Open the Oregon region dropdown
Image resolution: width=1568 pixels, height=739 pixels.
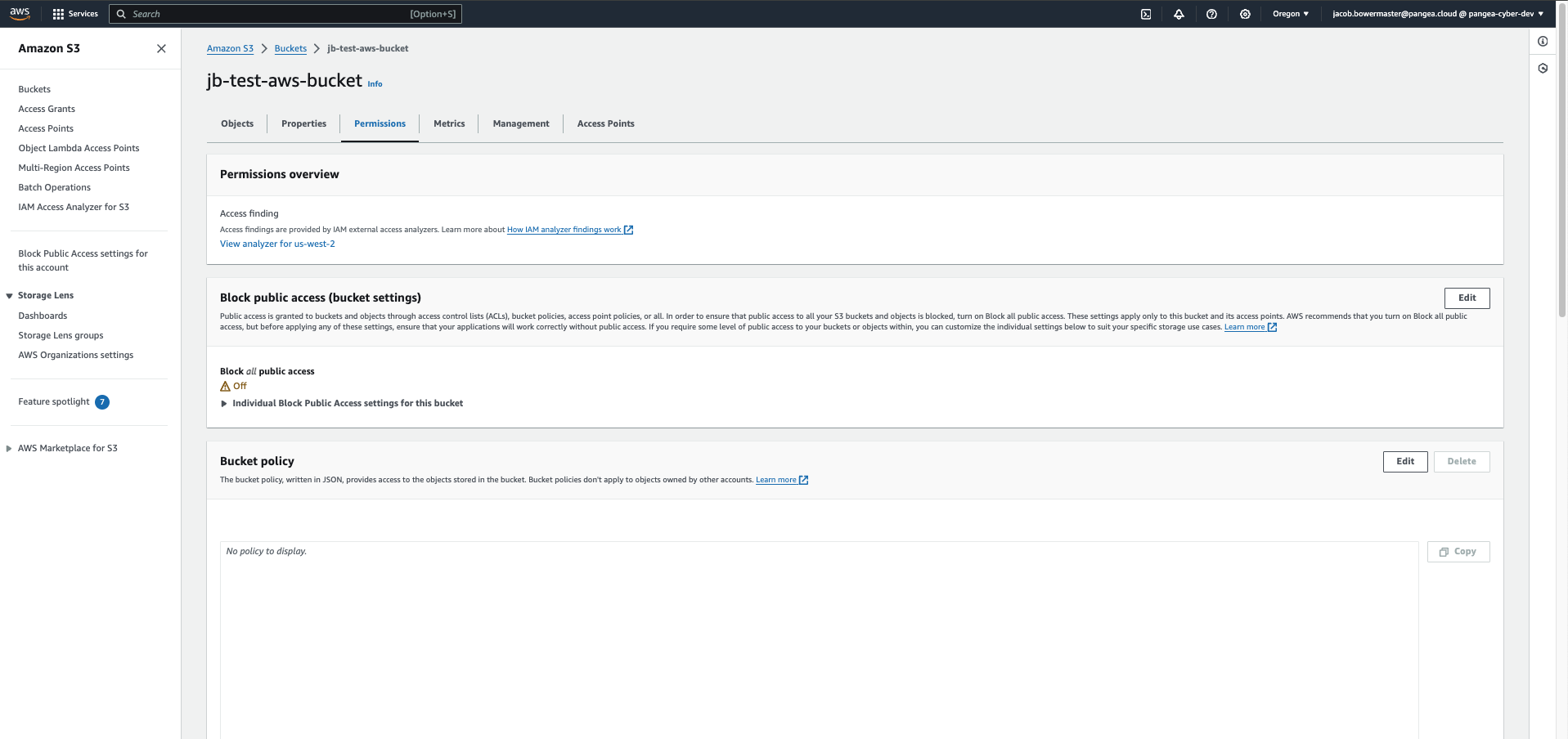(x=1291, y=14)
